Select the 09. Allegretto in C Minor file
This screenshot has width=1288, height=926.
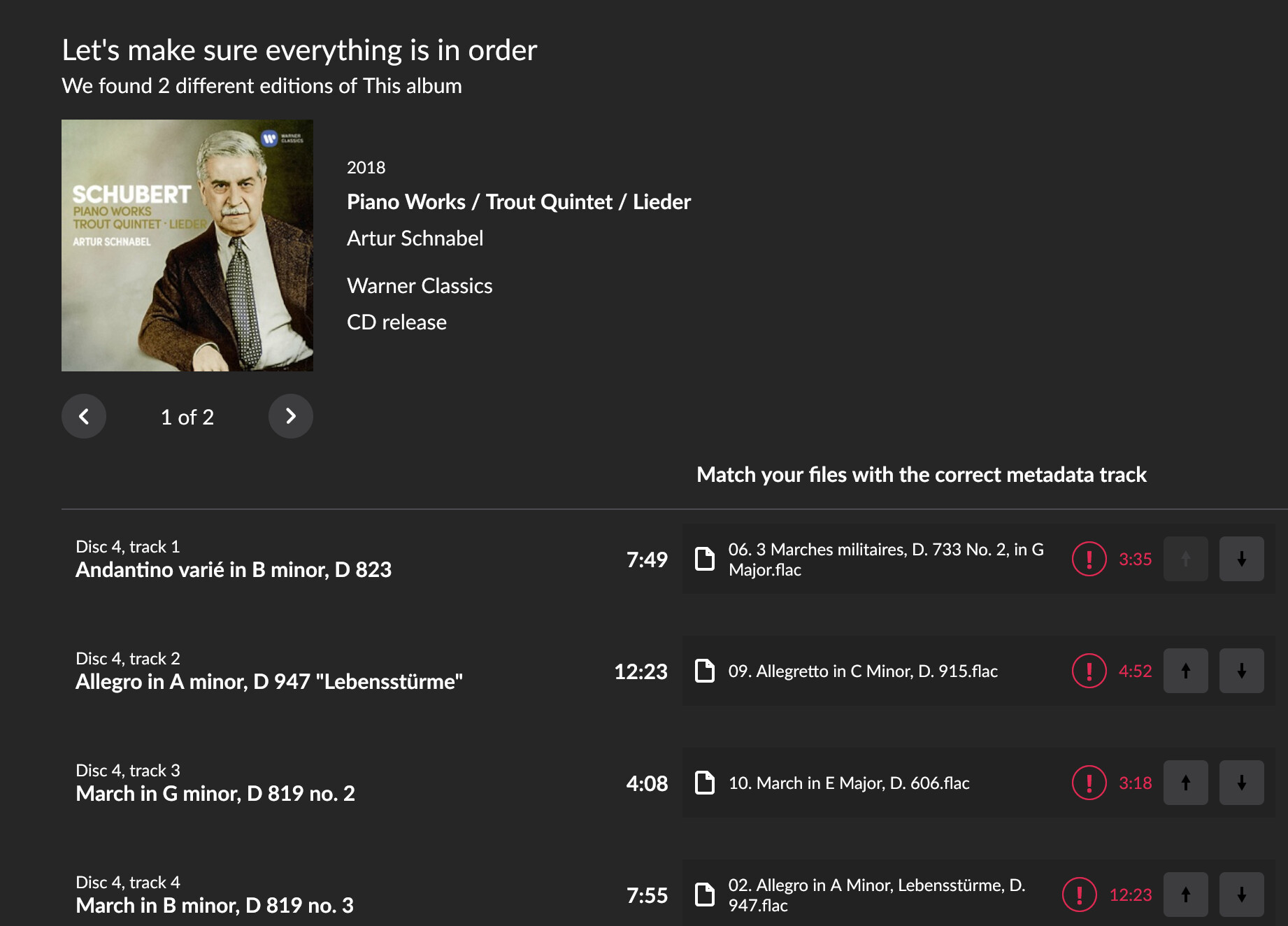coord(863,671)
